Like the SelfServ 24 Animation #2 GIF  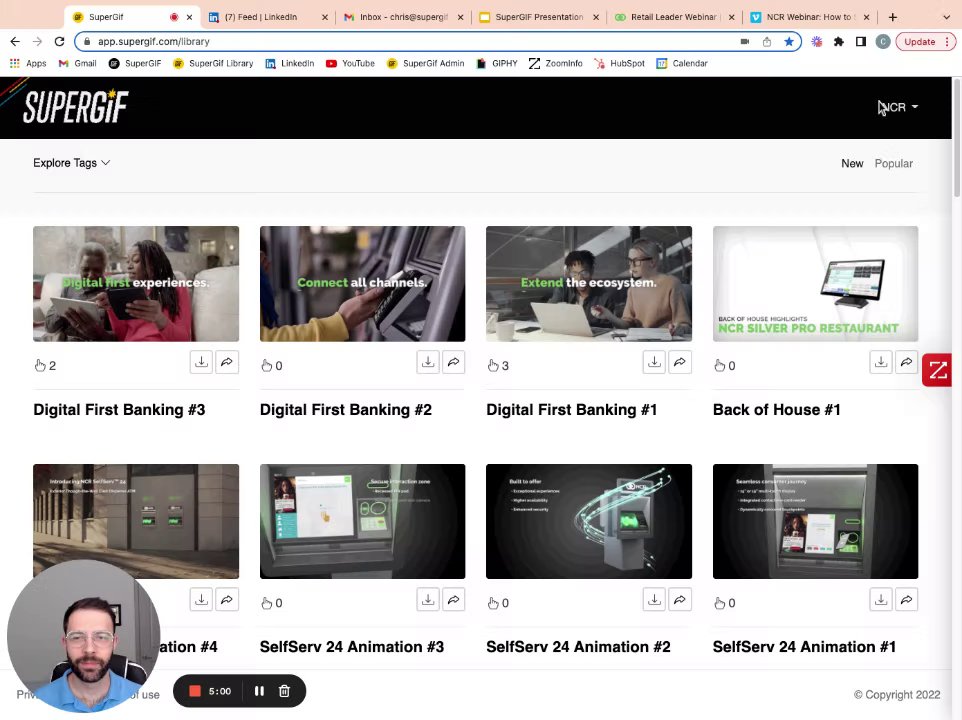tap(493, 603)
